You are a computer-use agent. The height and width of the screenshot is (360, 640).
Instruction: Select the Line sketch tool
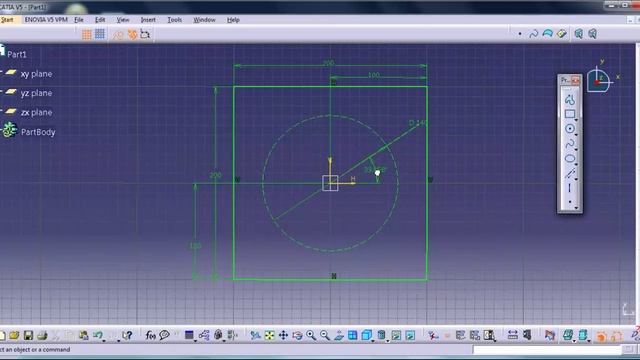570,173
